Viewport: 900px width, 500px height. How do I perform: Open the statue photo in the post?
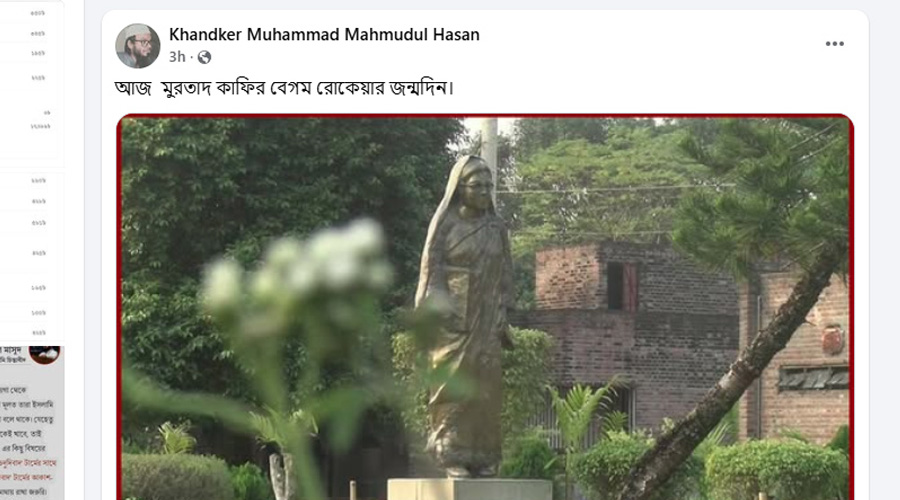click(x=485, y=307)
